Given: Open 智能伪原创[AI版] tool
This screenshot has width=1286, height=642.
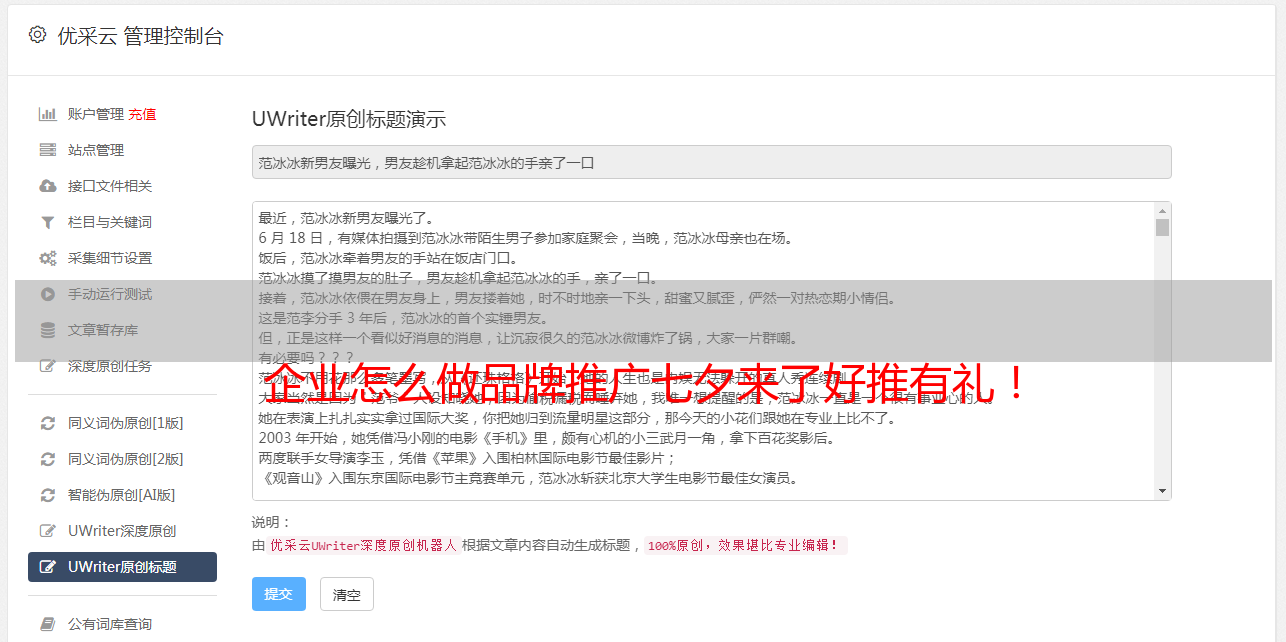Looking at the screenshot, I should (x=122, y=495).
